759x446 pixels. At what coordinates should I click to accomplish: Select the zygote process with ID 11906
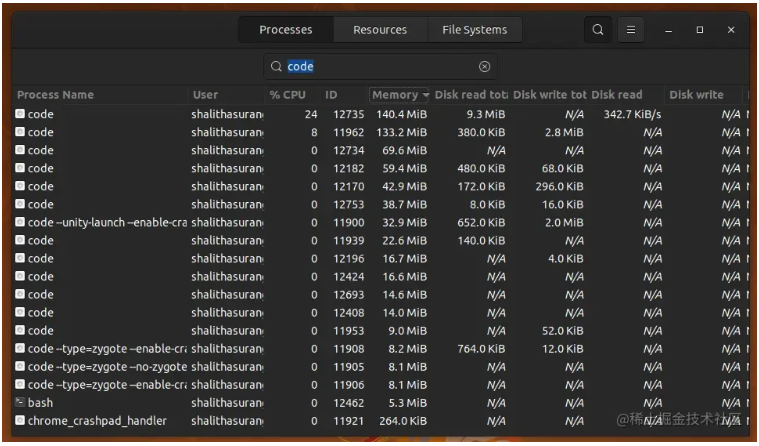(x=380, y=384)
